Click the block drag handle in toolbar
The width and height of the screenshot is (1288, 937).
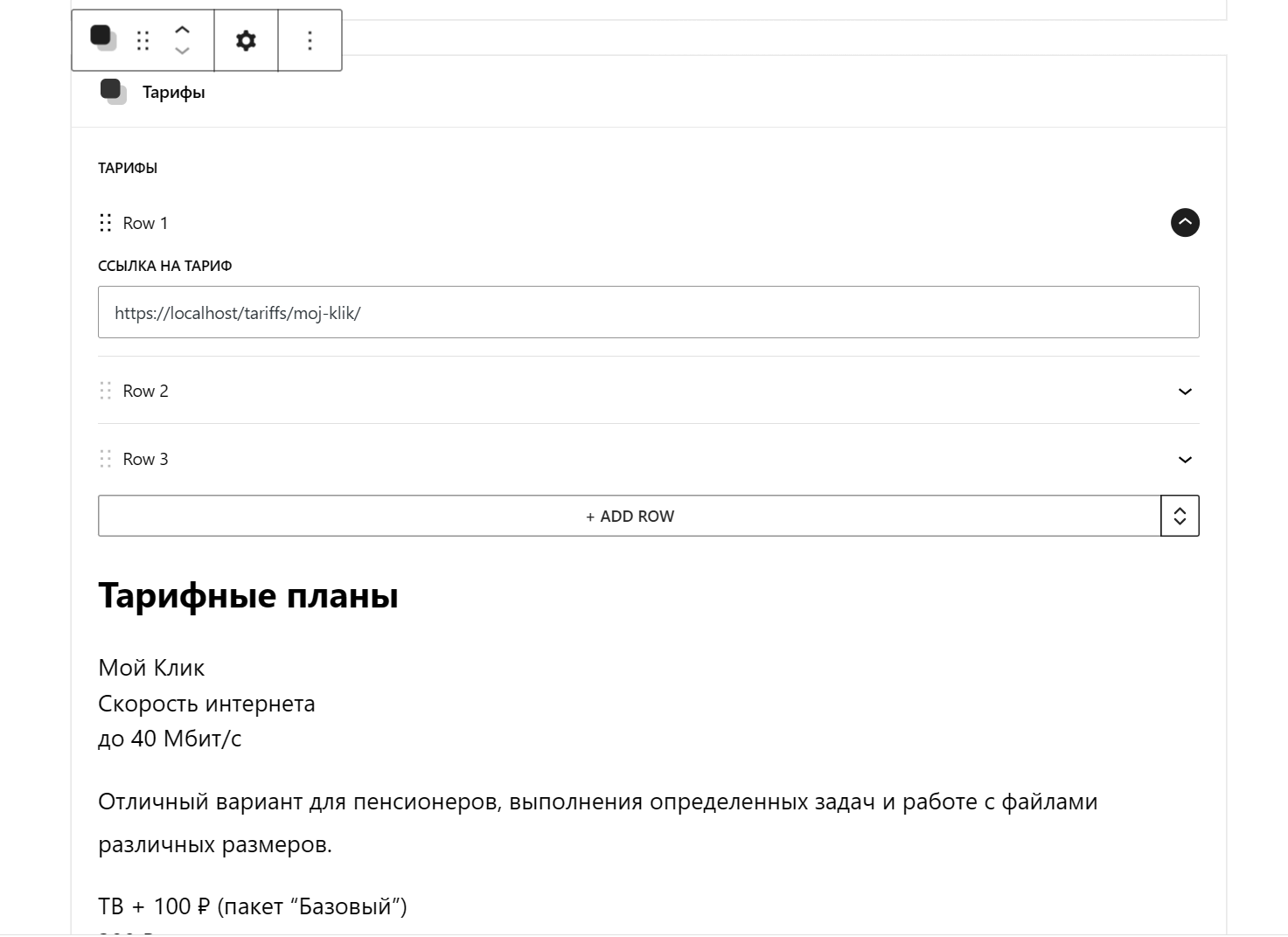click(x=143, y=40)
